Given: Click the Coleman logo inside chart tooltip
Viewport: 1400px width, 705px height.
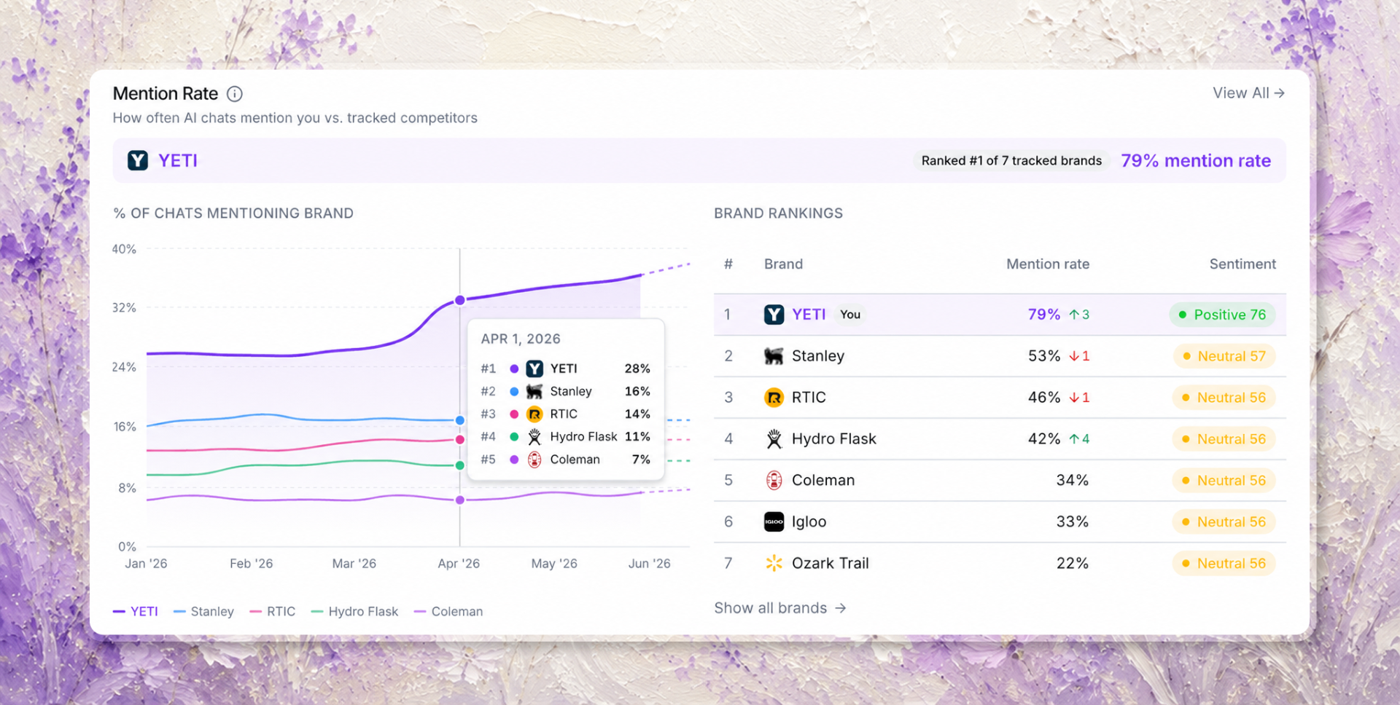Looking at the screenshot, I should [x=535, y=460].
